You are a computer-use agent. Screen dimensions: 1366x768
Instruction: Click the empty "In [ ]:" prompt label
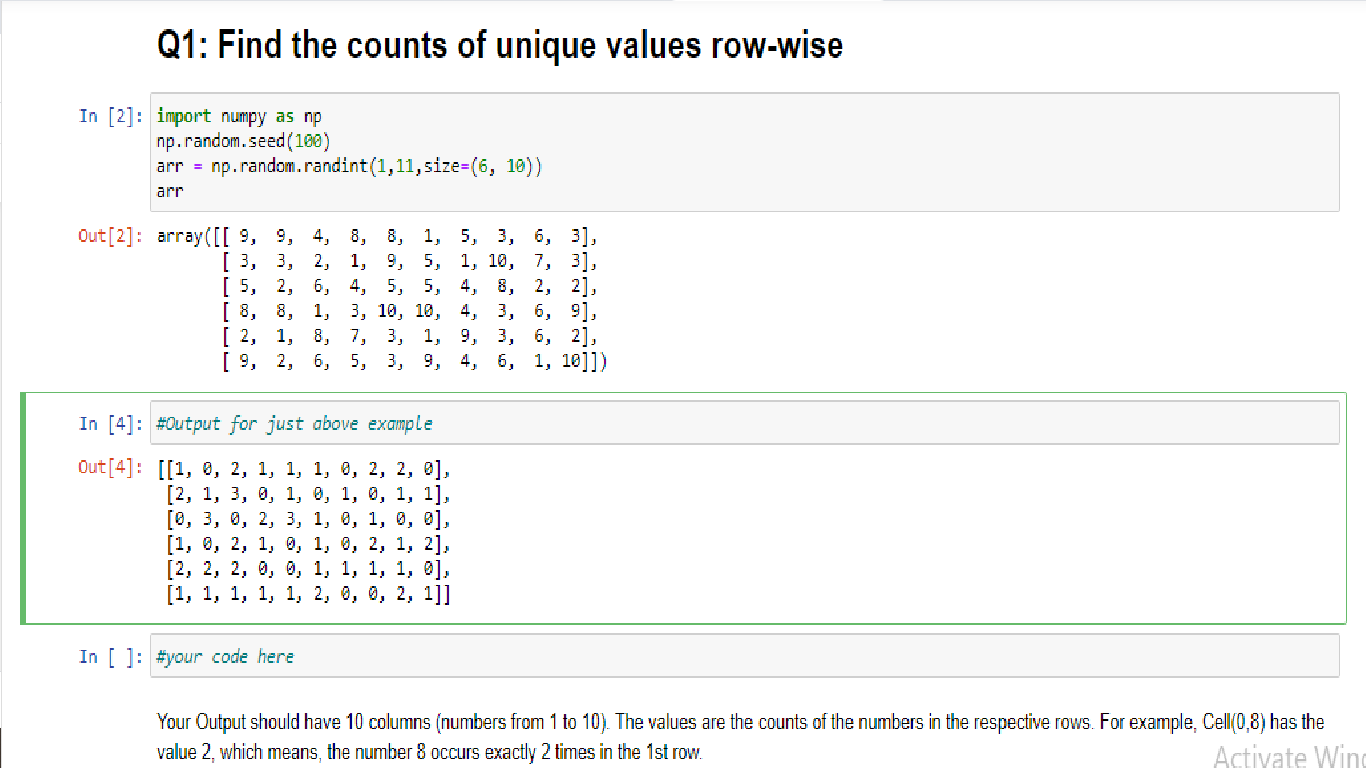(x=111, y=656)
